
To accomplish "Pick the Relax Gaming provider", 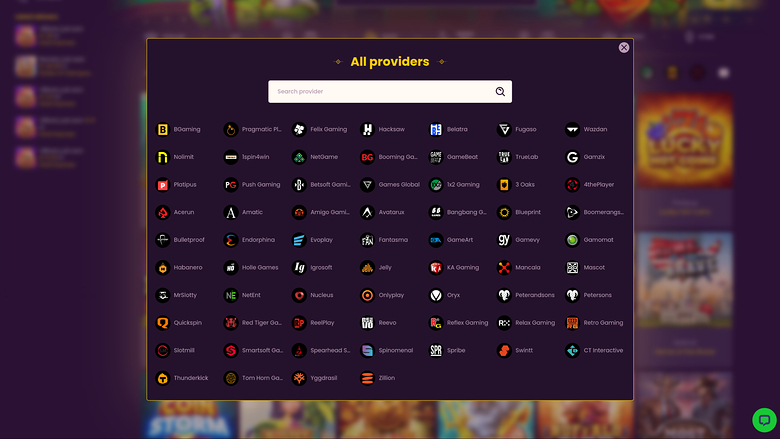I will 526,323.
